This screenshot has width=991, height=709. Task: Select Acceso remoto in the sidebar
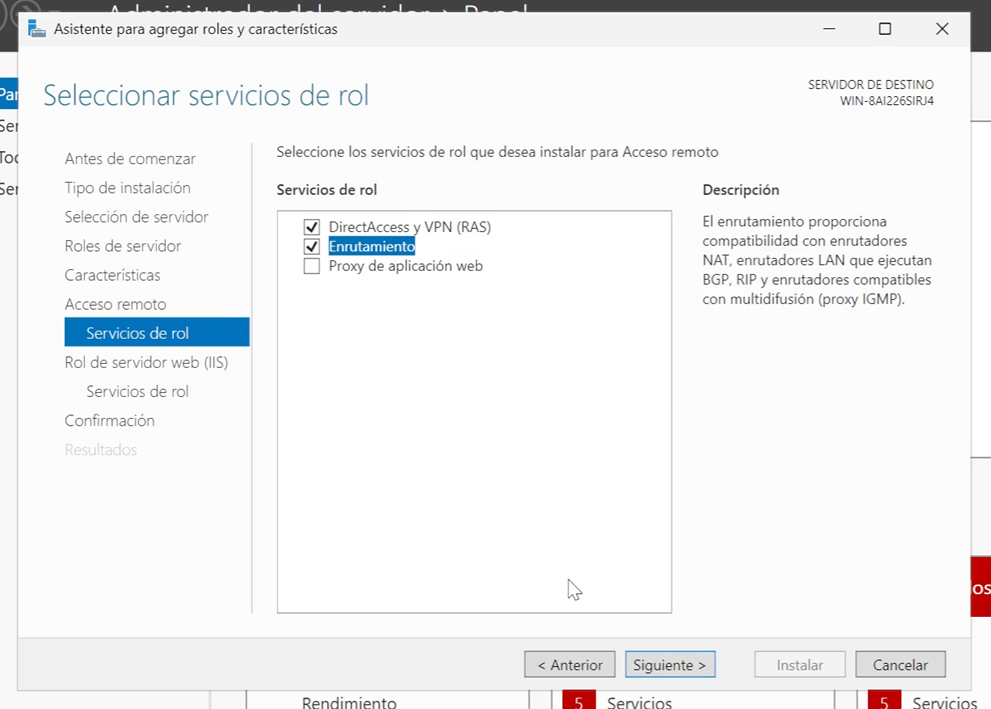(115, 304)
